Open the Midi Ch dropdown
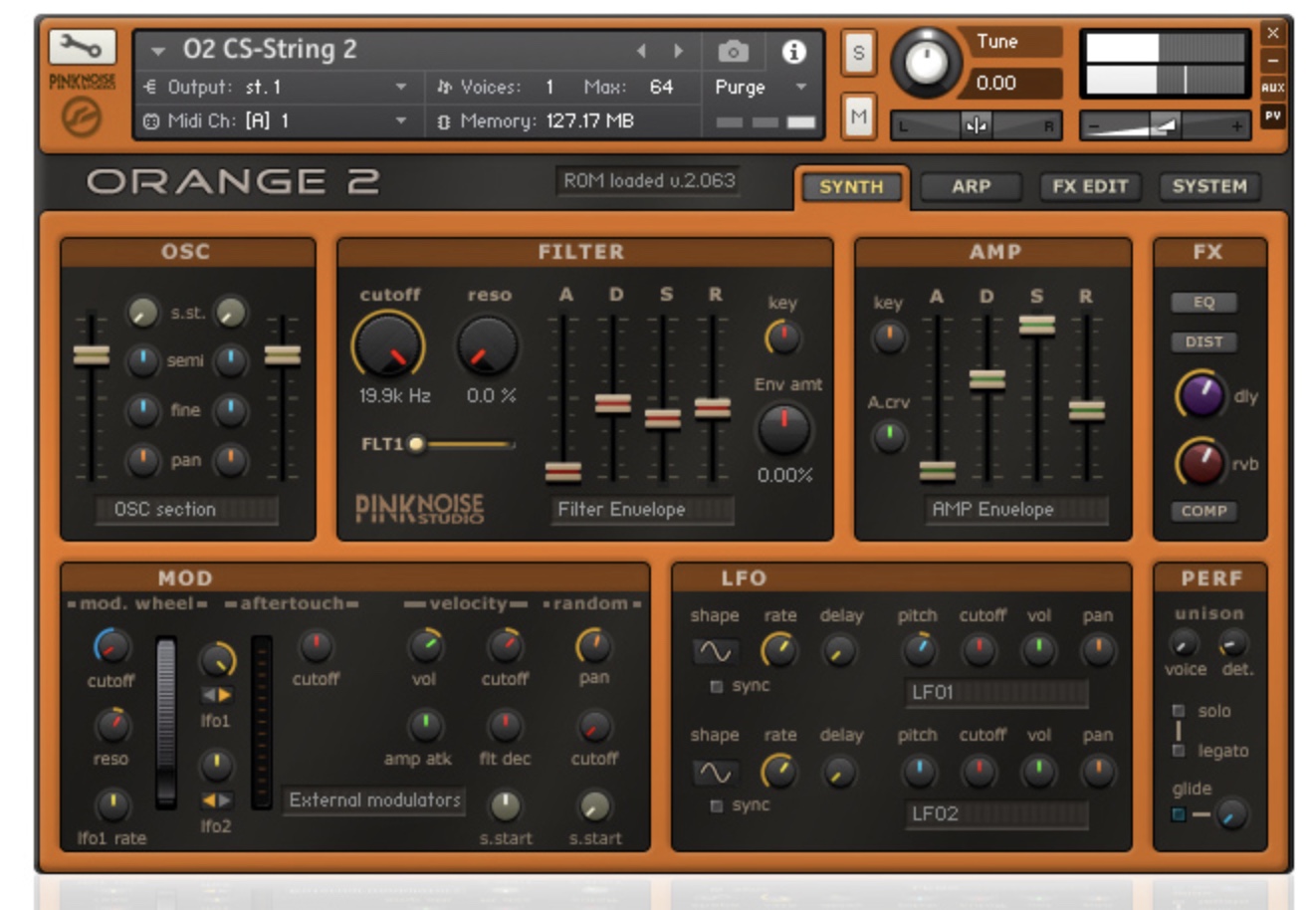 [x=276, y=120]
